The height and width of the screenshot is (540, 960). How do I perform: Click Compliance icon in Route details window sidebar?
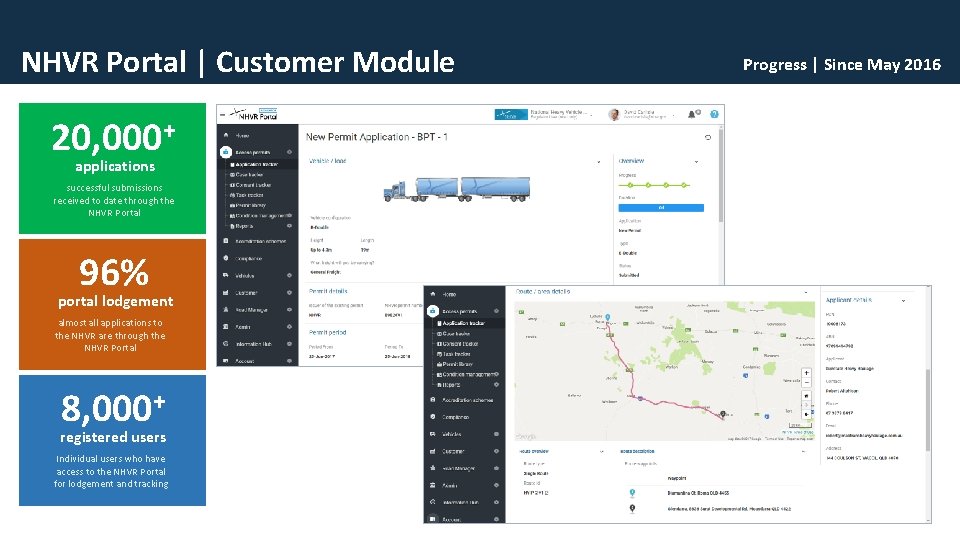[433, 417]
